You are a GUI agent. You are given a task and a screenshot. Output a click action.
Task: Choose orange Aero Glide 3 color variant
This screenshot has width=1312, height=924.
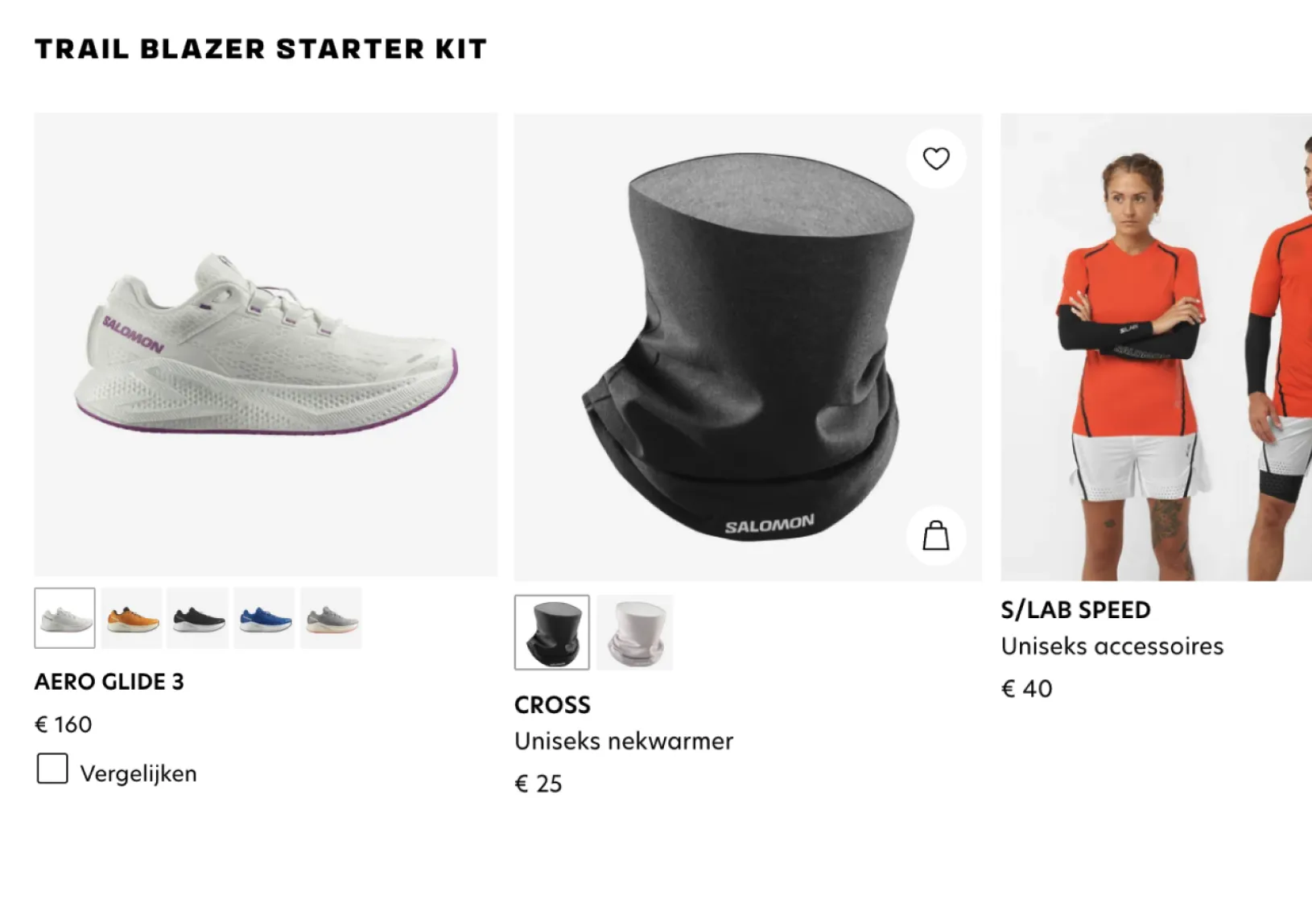(x=132, y=618)
